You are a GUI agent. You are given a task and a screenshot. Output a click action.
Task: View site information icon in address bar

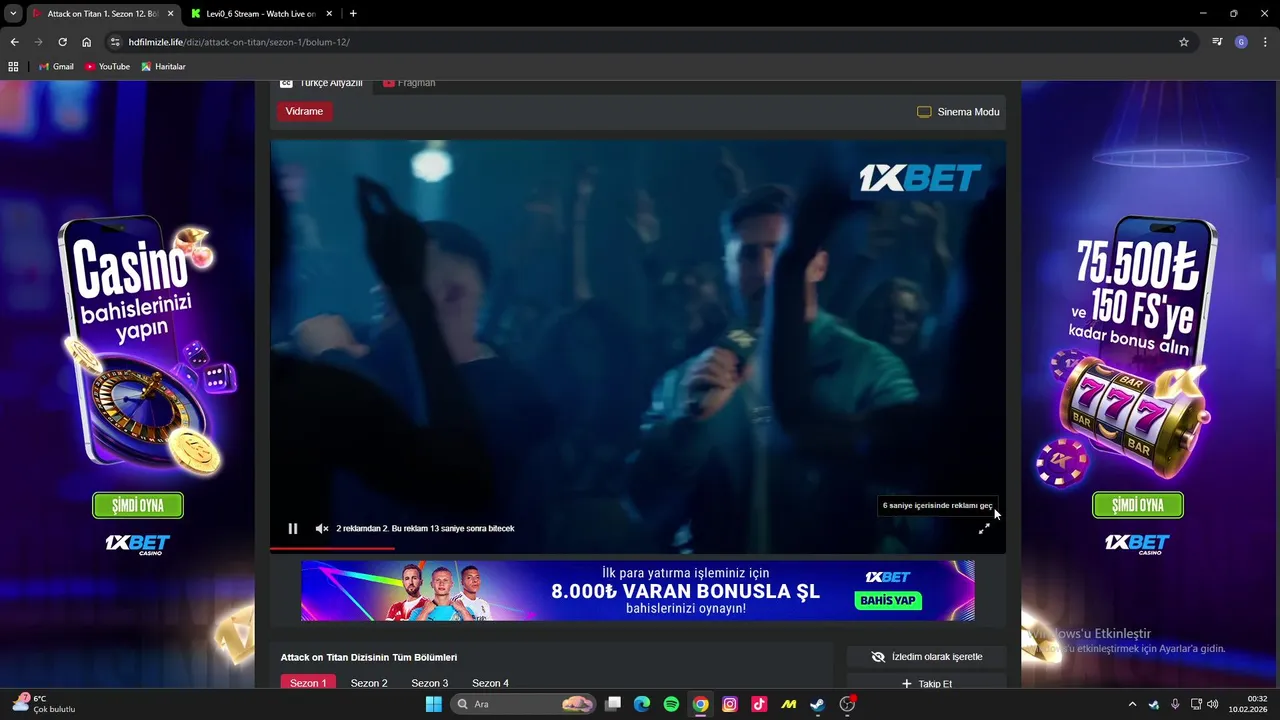115,42
